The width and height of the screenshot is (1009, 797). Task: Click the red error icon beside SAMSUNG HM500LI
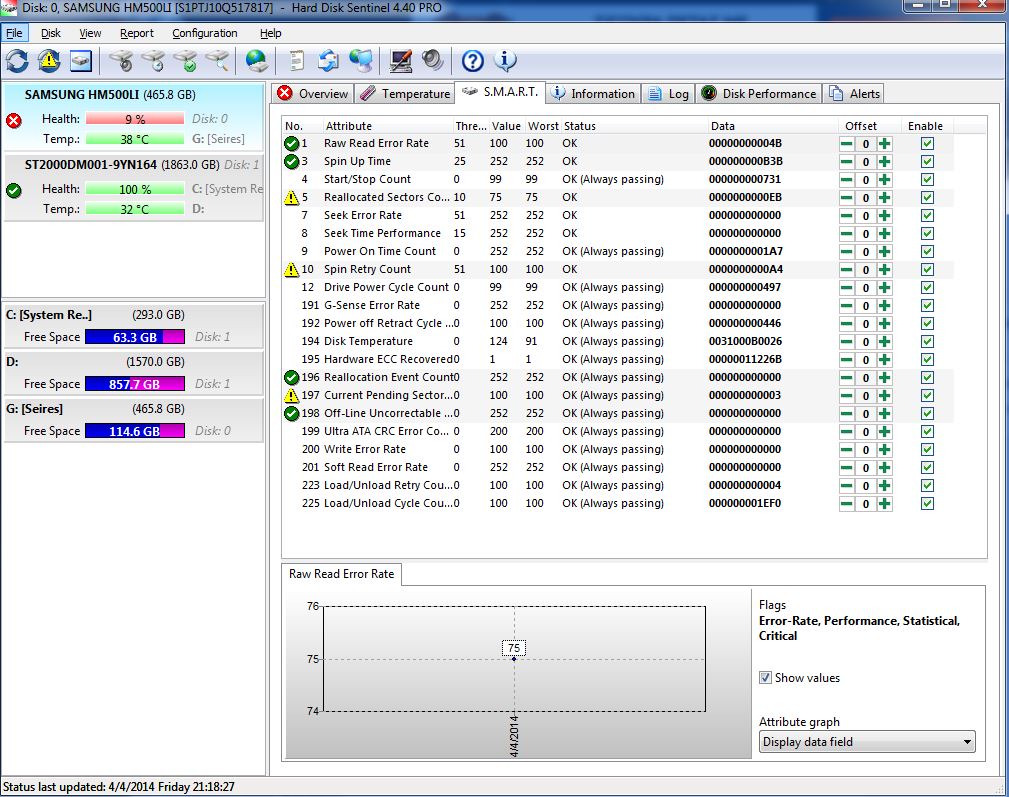pyautogui.click(x=14, y=120)
